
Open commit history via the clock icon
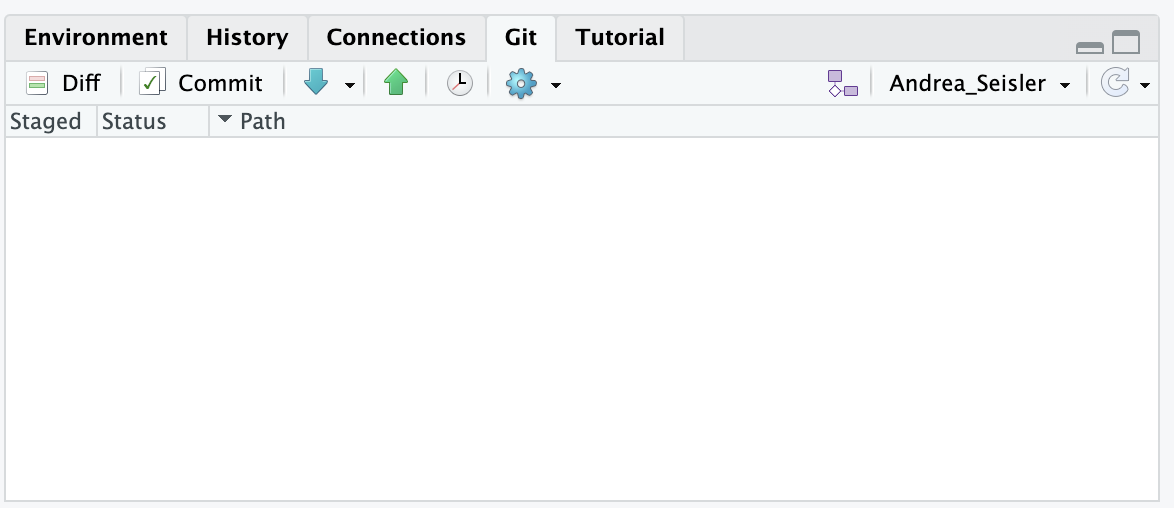tap(459, 83)
